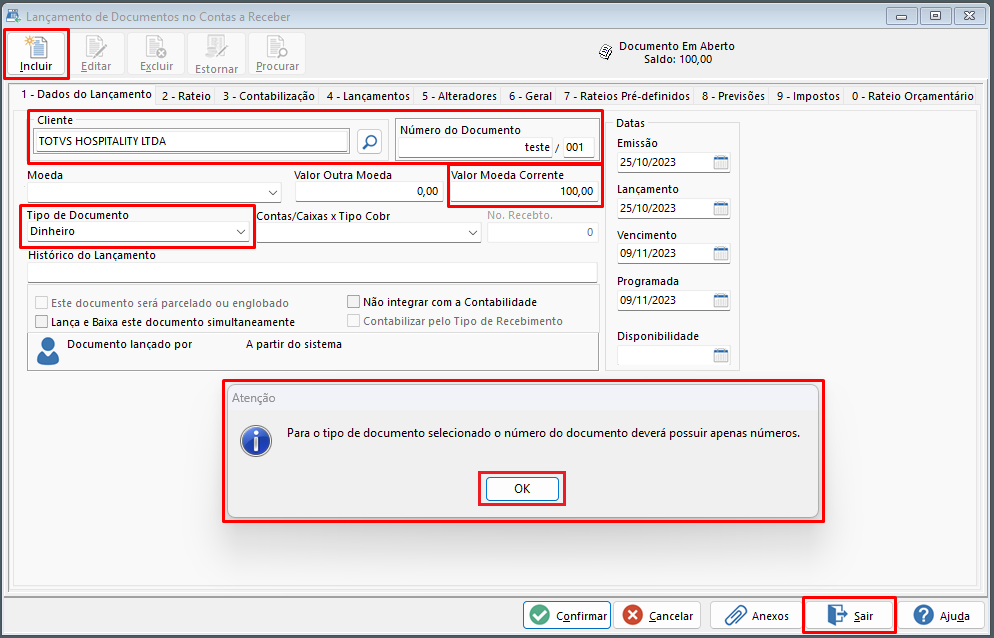Select the '5 - Alteradores' tab
Viewport: 994px width, 638px height.
tap(460, 96)
